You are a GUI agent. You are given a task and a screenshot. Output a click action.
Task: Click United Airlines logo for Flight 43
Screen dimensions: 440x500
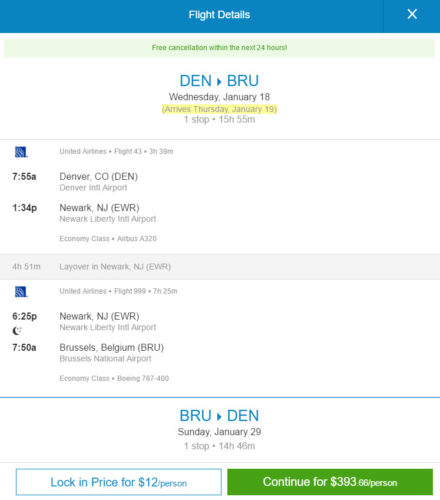click(21, 152)
